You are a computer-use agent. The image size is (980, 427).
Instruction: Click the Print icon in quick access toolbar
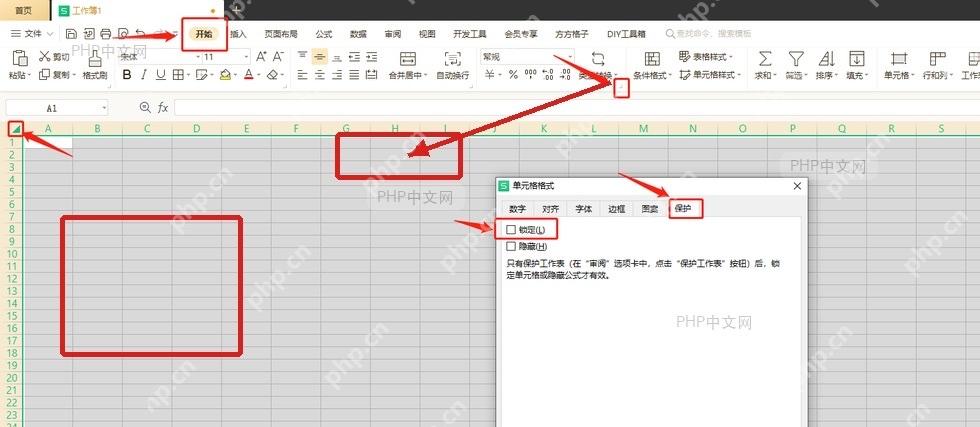tap(106, 34)
